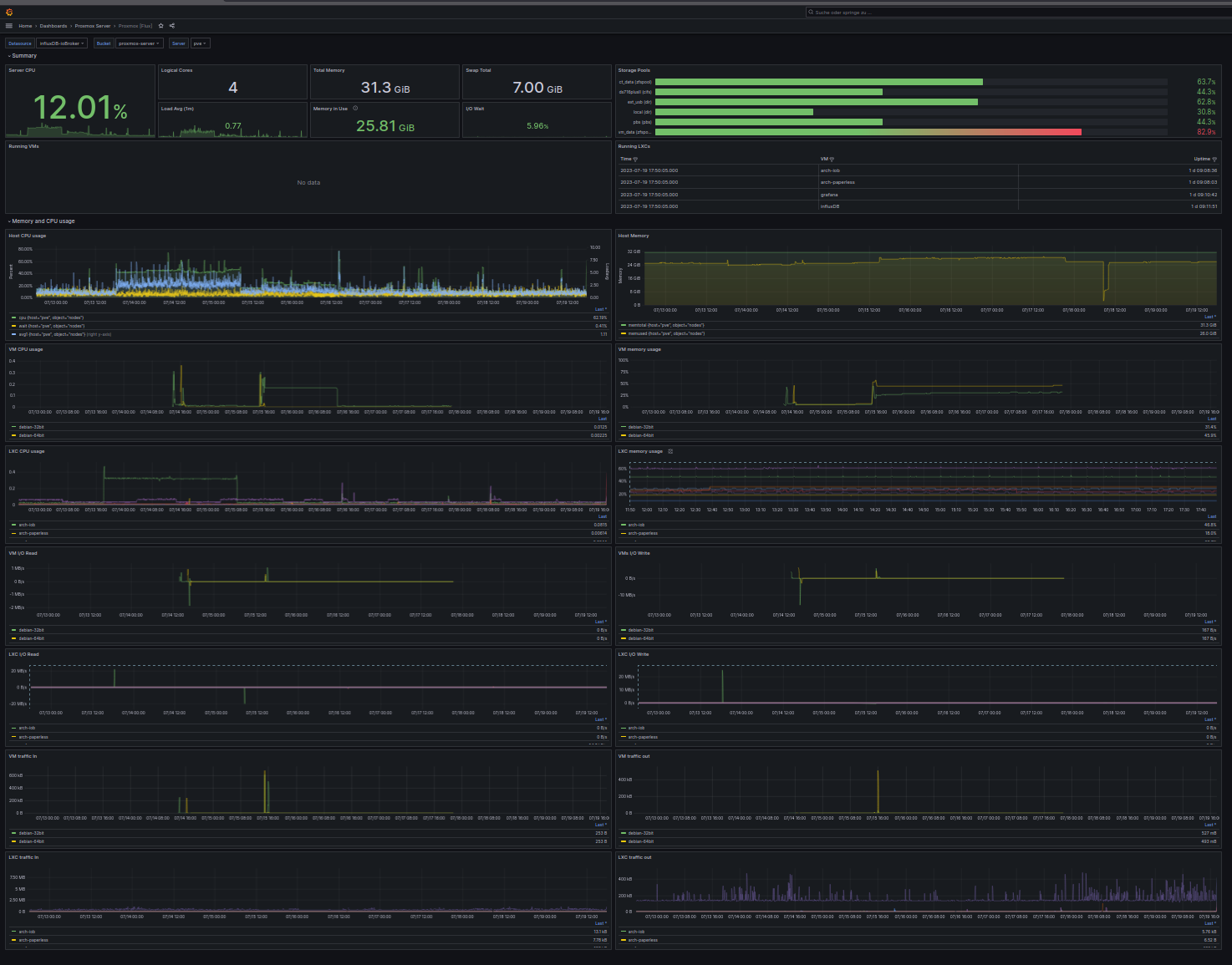Screen dimensions: 1232x965
Task: Toggle arch-iob in LXC traffic In legend
Action: (28, 932)
